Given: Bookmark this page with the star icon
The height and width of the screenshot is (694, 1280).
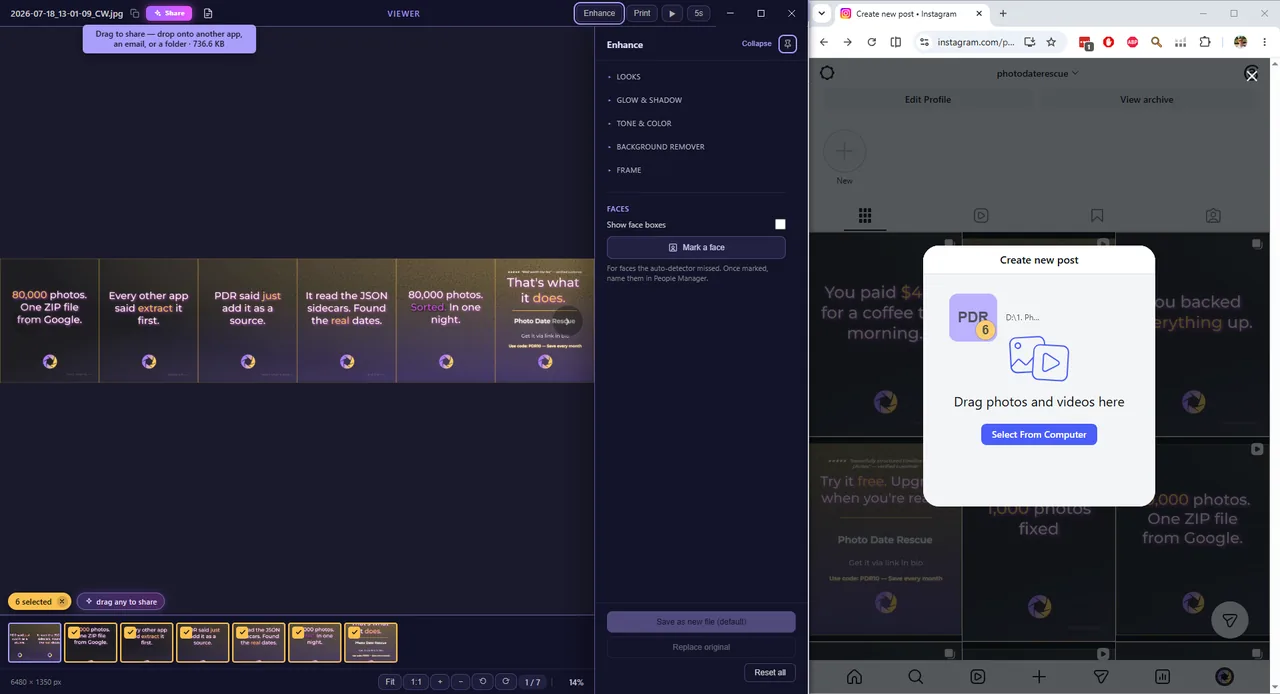Looking at the screenshot, I should tap(1051, 42).
